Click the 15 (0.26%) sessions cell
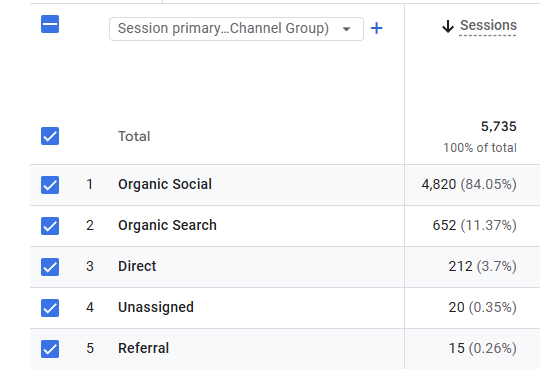This screenshot has height=387, width=540. [482, 348]
